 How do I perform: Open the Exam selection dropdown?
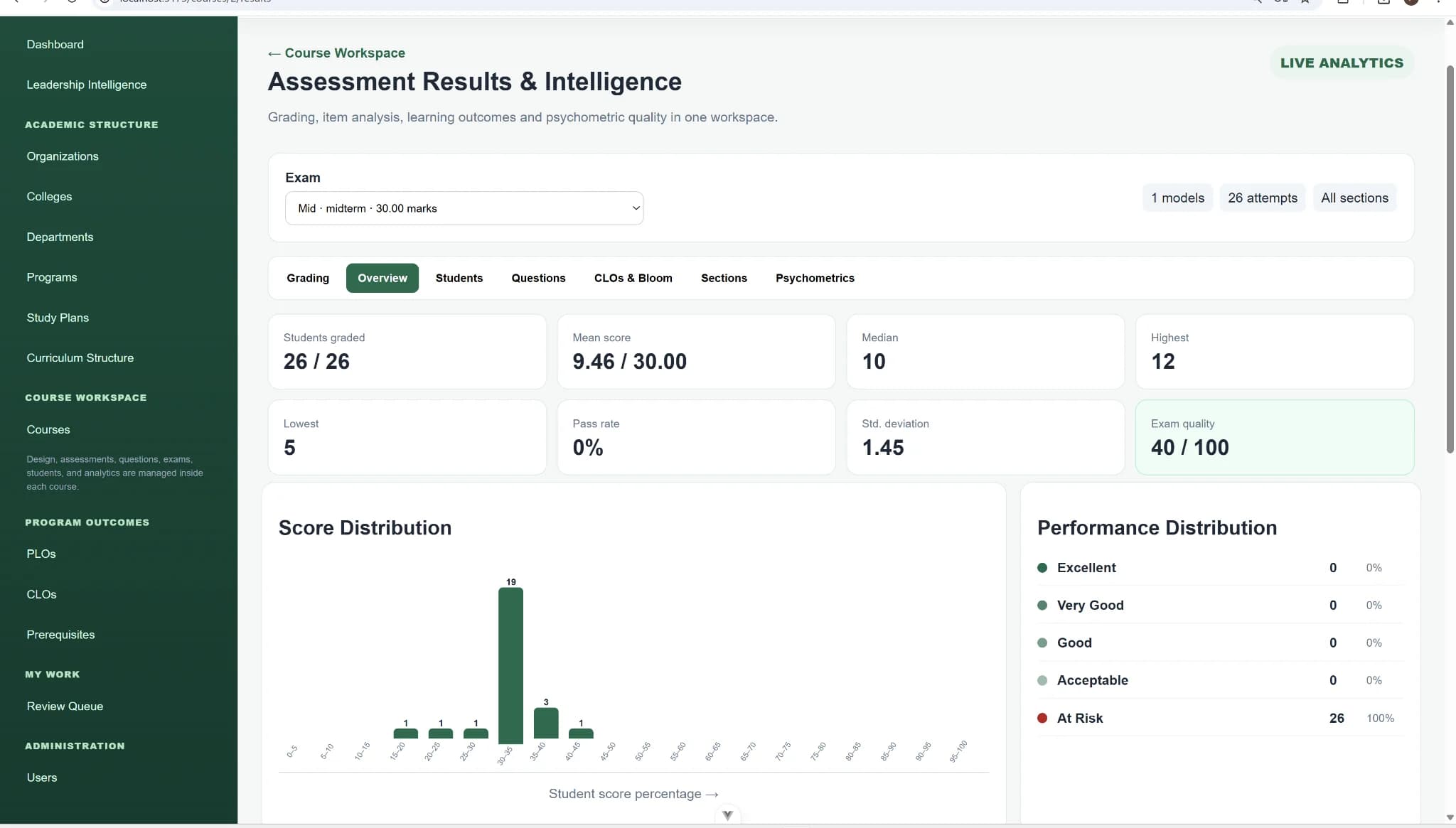click(464, 208)
